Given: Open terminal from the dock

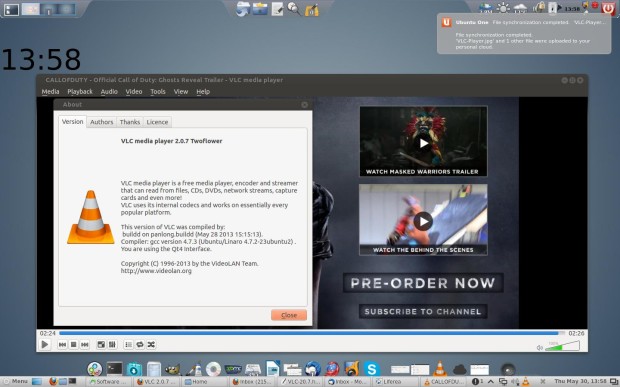Looking at the screenshot, I should pos(115,369).
